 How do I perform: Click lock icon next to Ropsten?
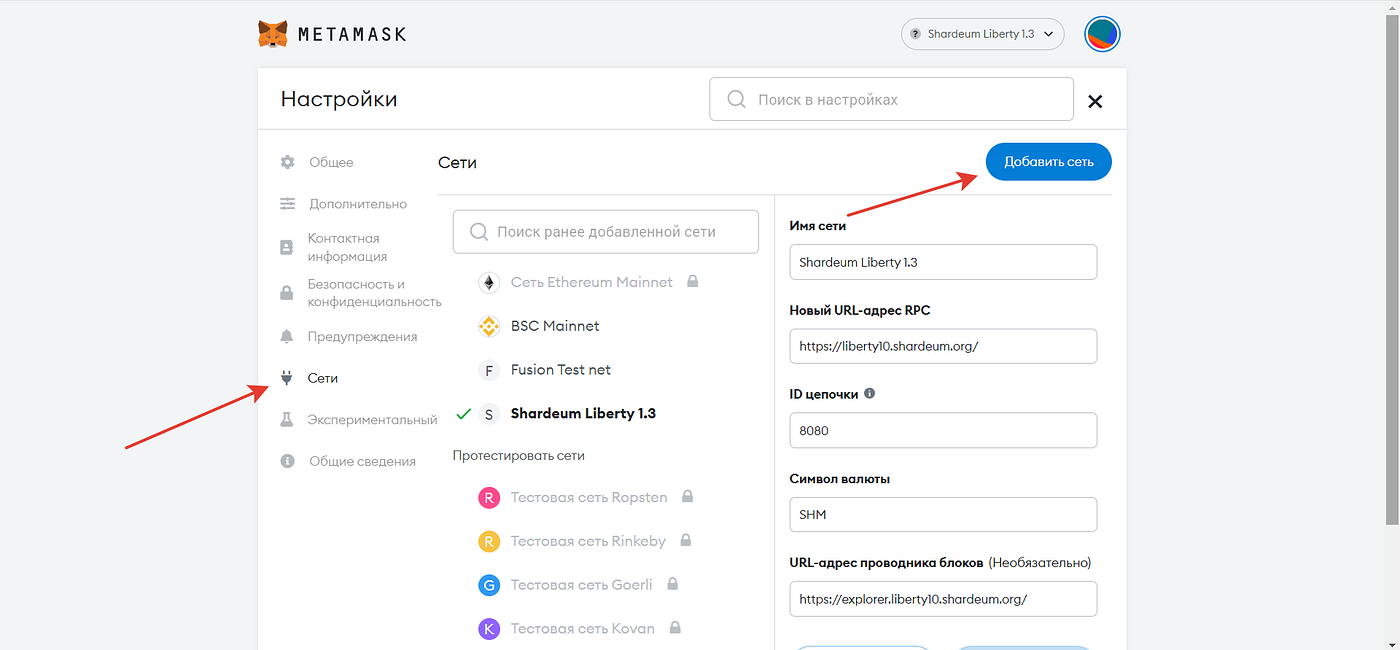click(687, 496)
